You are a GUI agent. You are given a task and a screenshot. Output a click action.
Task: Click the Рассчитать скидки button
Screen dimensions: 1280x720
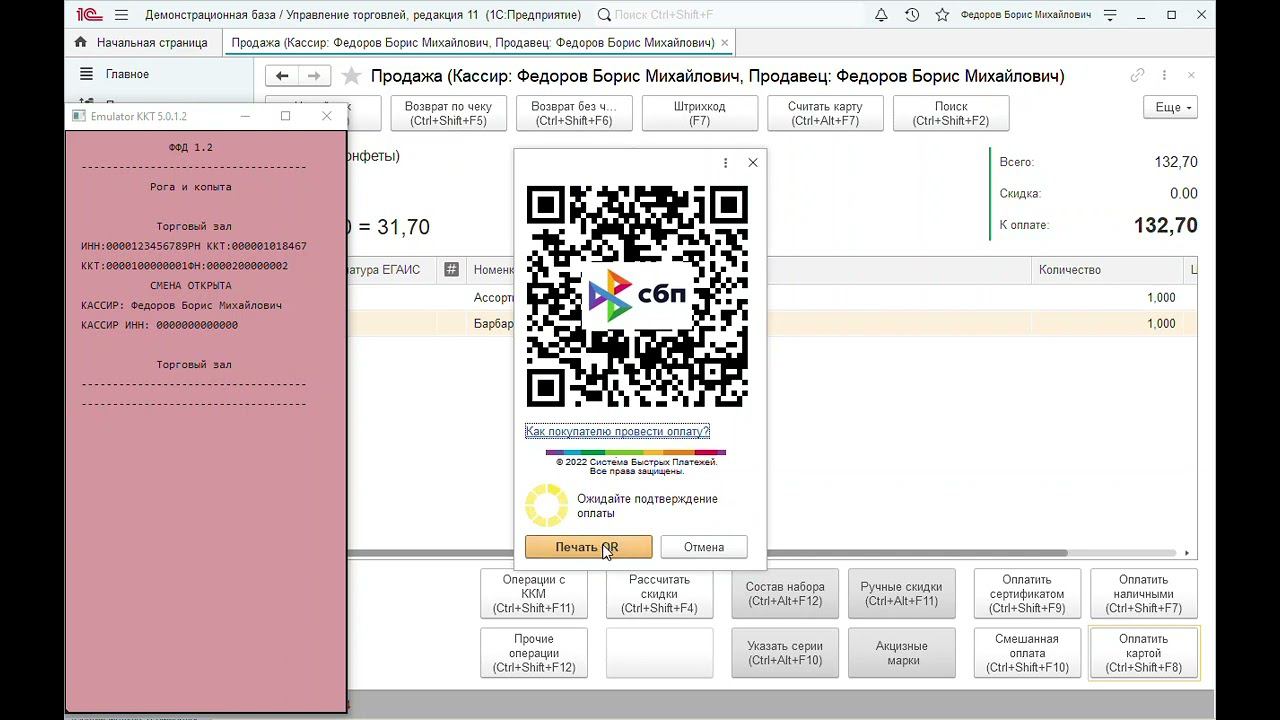point(660,594)
